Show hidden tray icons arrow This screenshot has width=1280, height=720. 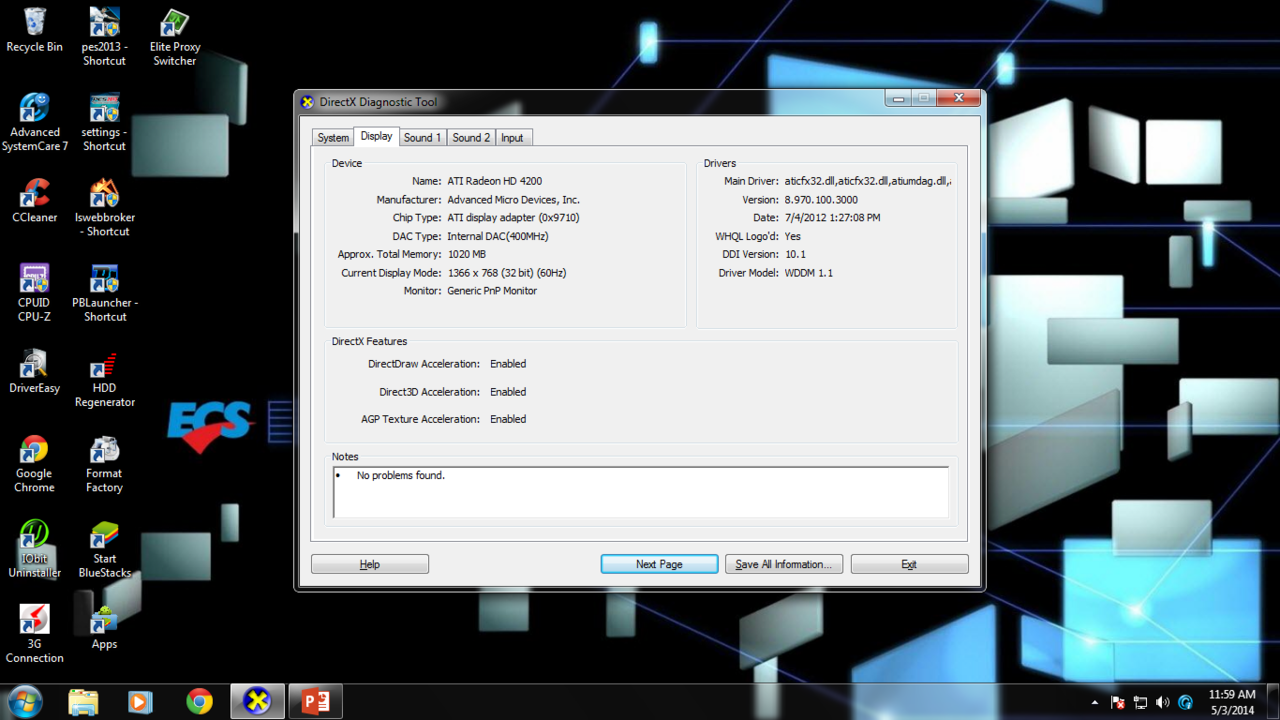[1095, 702]
